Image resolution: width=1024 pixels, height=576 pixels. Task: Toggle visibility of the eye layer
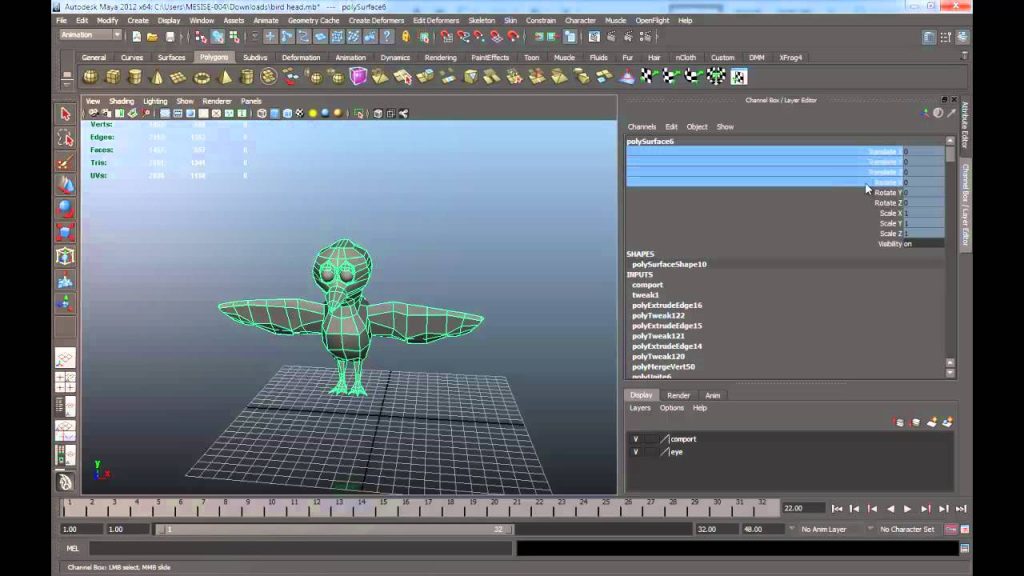635,452
